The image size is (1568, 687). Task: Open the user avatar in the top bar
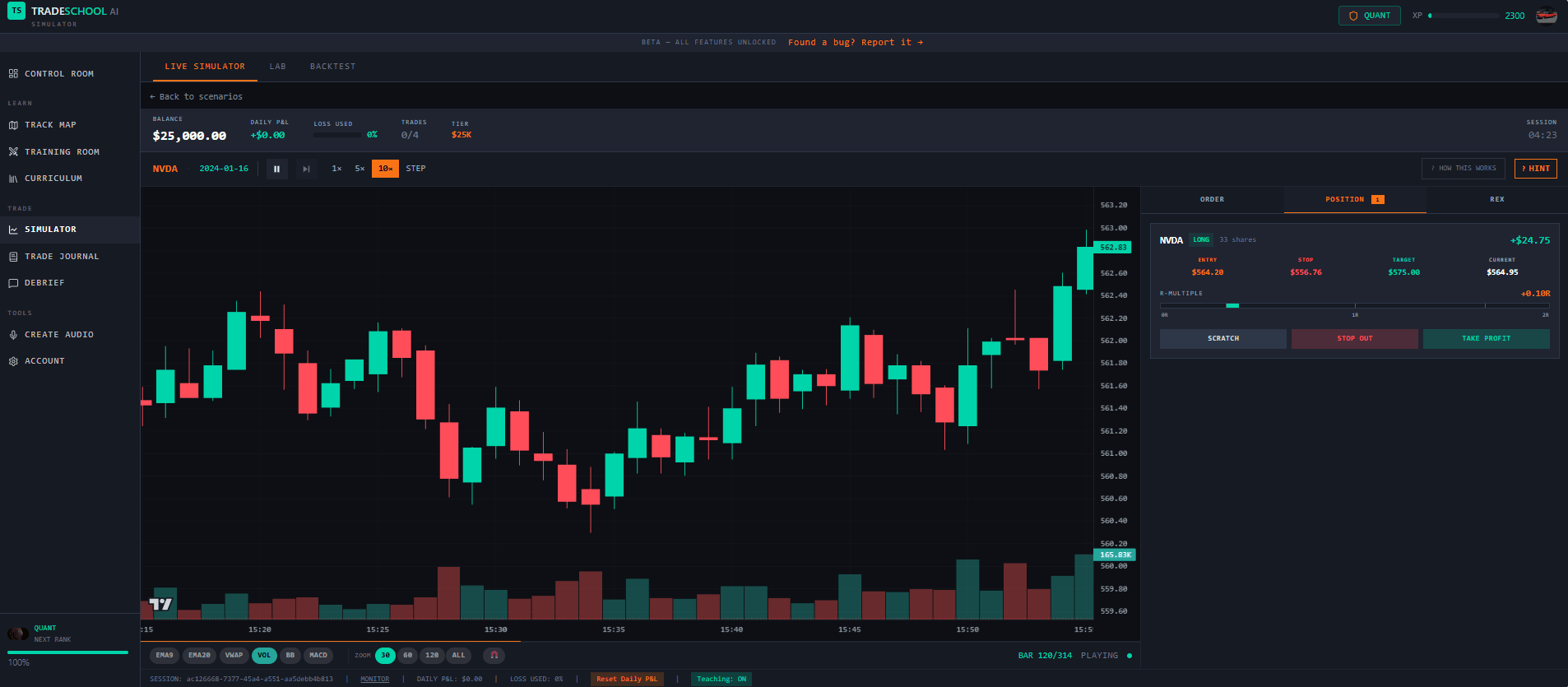pyautogui.click(x=1547, y=16)
